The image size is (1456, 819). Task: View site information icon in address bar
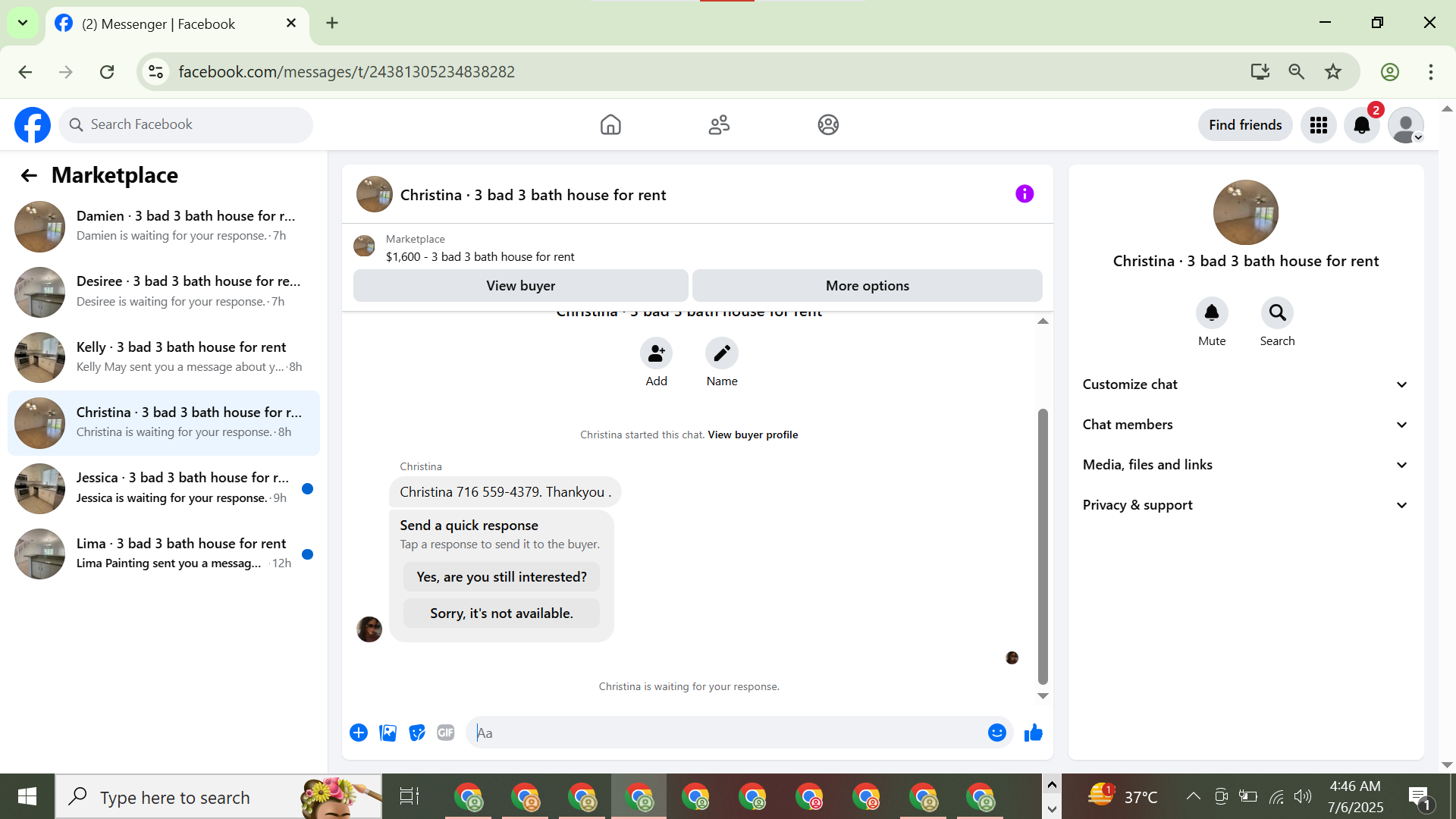[155, 72]
